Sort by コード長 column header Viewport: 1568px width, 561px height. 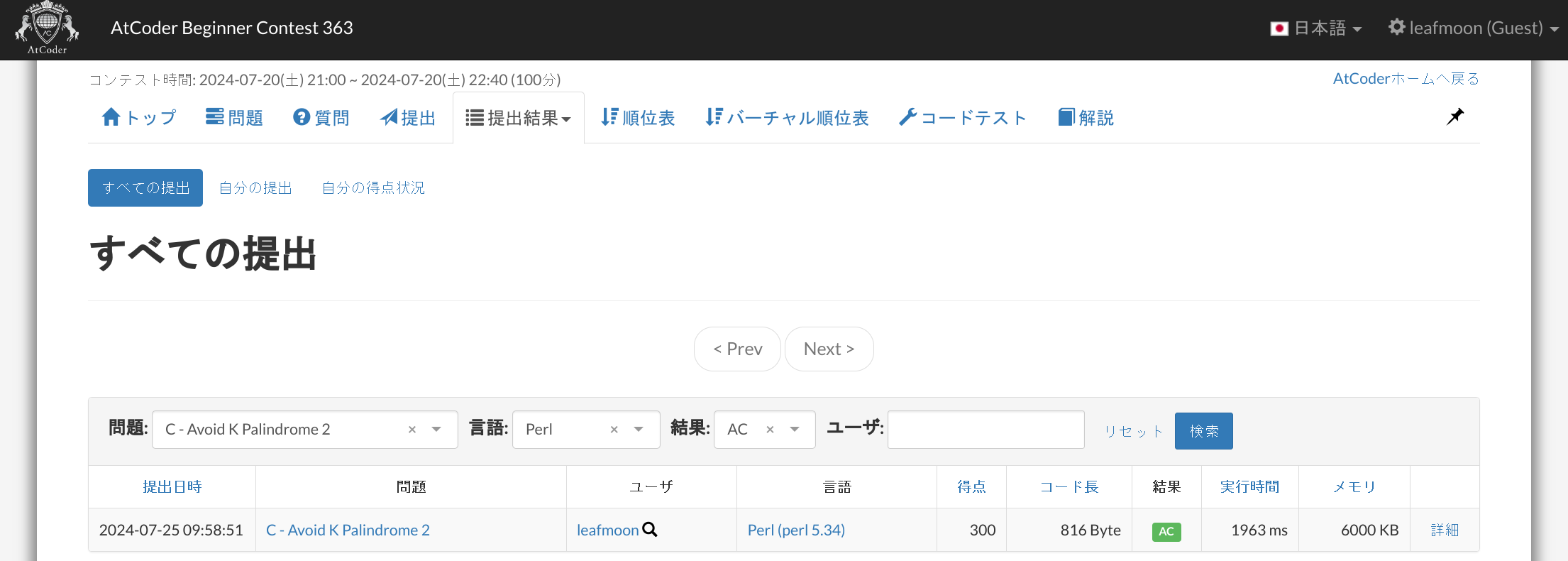(x=1069, y=486)
